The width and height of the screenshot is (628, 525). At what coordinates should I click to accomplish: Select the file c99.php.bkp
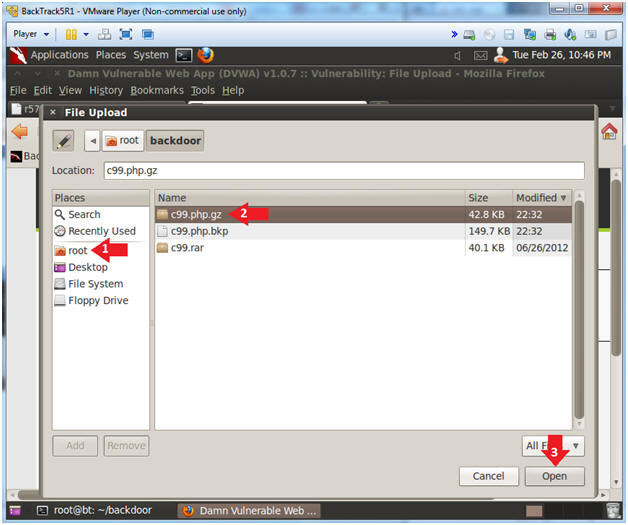click(363, 231)
